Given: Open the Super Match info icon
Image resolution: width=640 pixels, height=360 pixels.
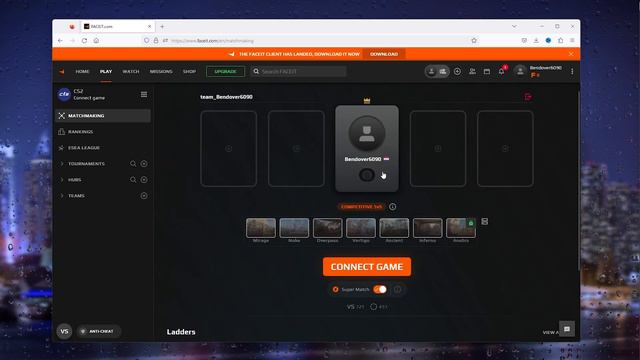Looking at the screenshot, I should tap(398, 289).
